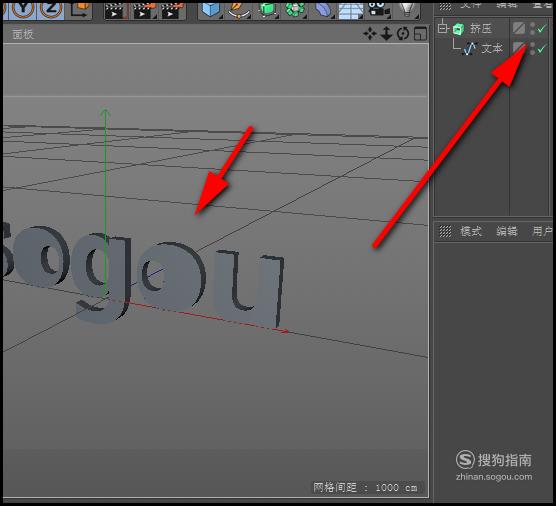Image resolution: width=556 pixels, height=506 pixels.
Task: Click the 网格间距 : 1000 cm label
Action: [x=365, y=488]
